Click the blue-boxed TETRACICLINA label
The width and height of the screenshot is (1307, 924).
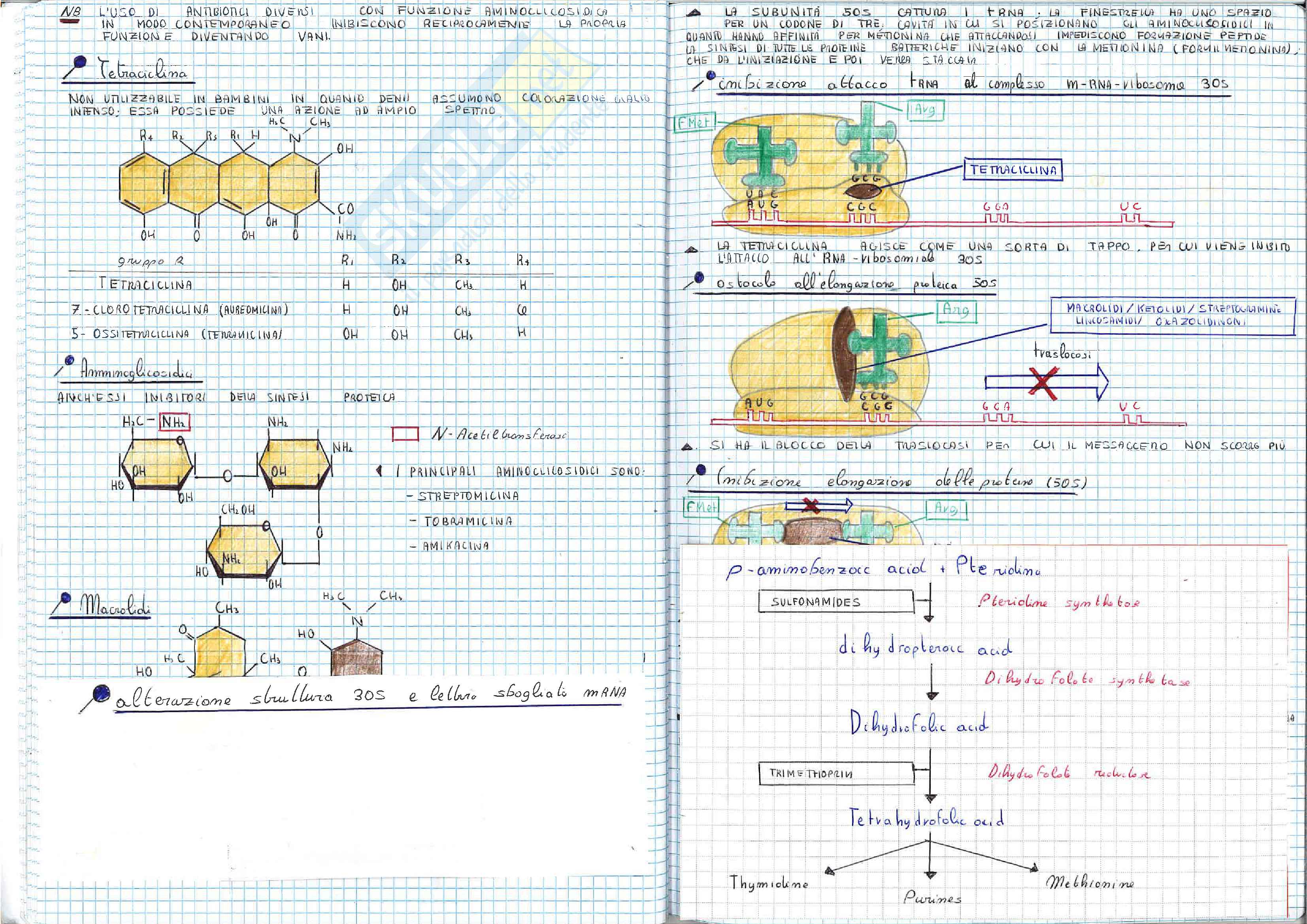(x=1012, y=170)
